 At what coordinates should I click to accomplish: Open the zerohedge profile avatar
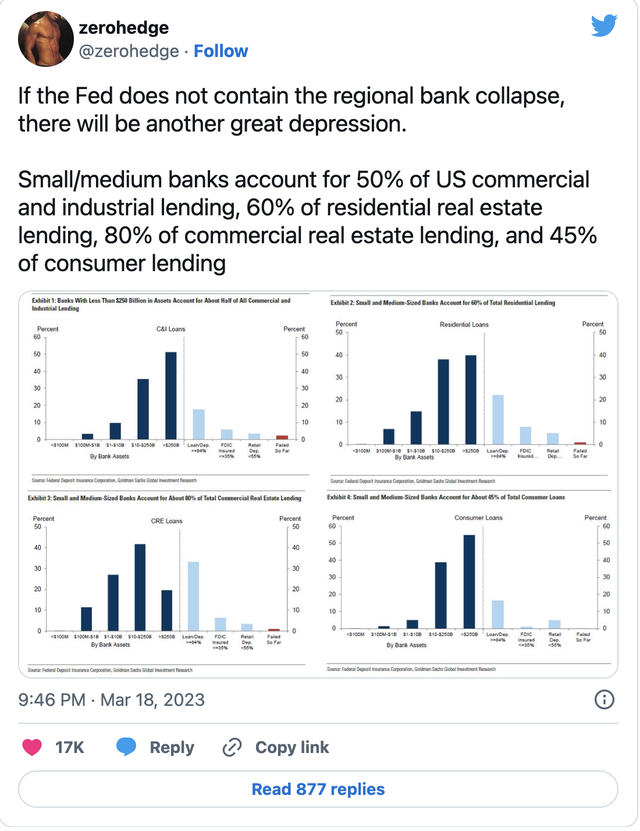(x=43, y=38)
